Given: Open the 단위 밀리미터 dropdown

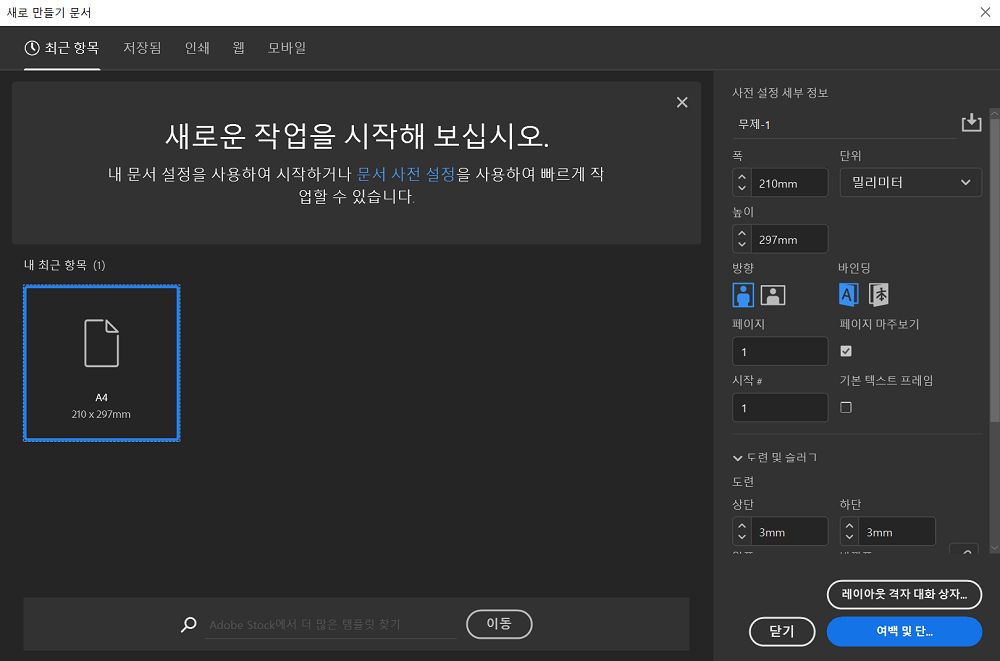Looking at the screenshot, I should click(911, 182).
